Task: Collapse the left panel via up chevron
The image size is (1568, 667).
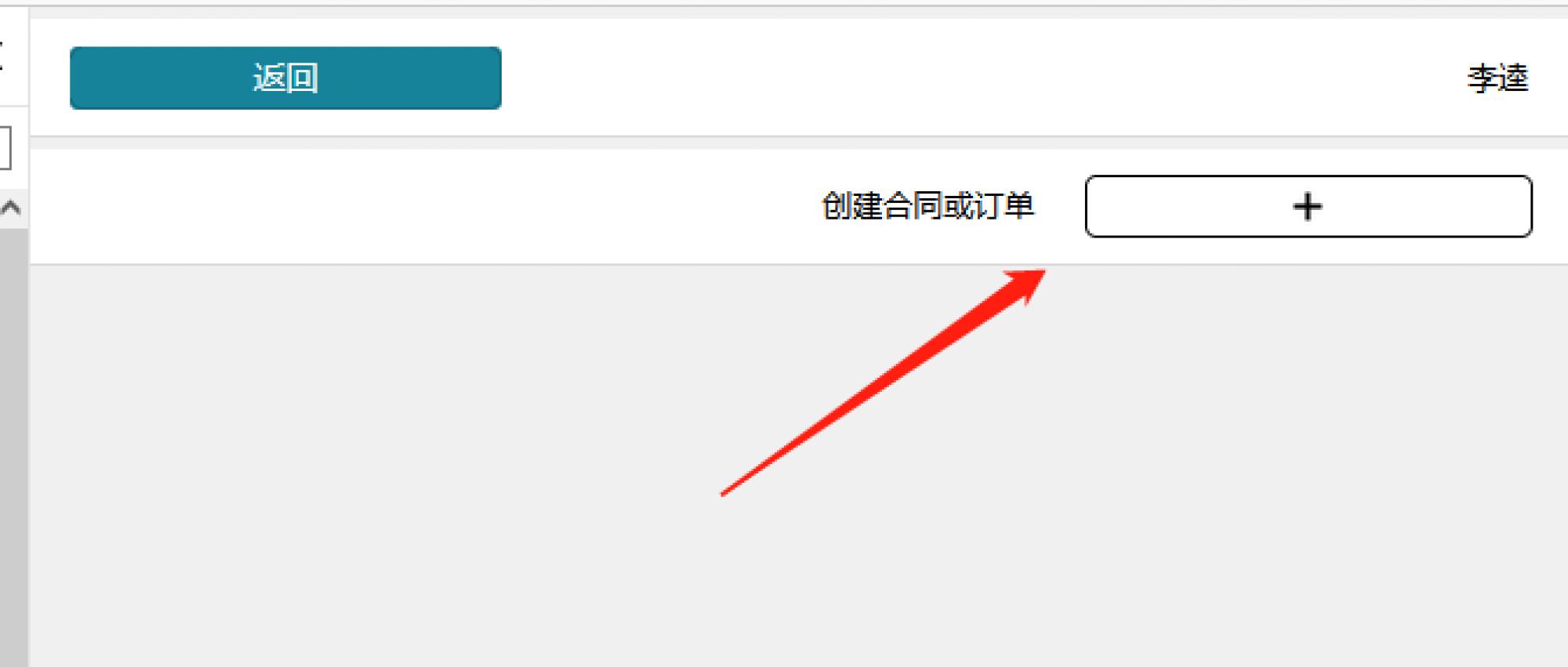Action: (x=11, y=208)
